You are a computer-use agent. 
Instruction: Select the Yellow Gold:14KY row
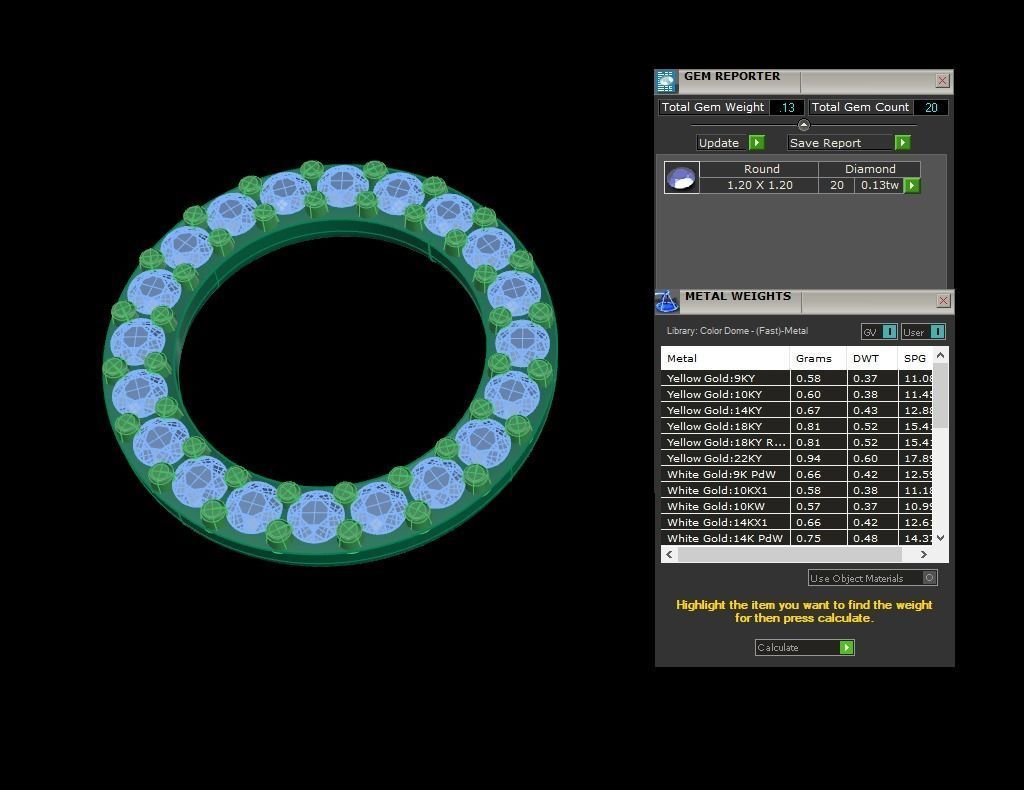pos(797,410)
